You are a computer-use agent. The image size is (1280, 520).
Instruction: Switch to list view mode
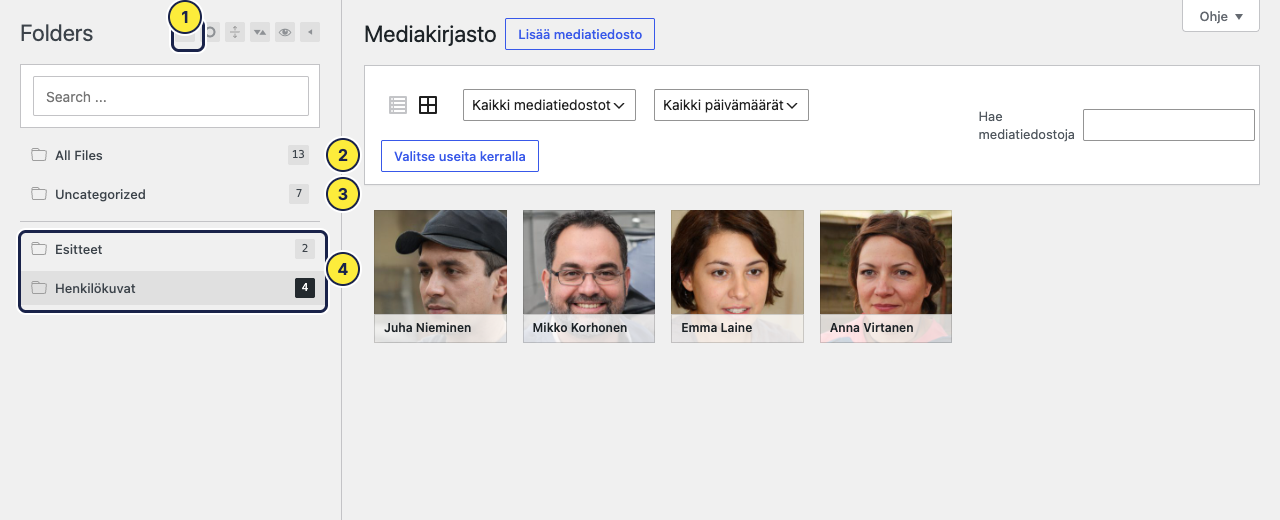tap(398, 105)
